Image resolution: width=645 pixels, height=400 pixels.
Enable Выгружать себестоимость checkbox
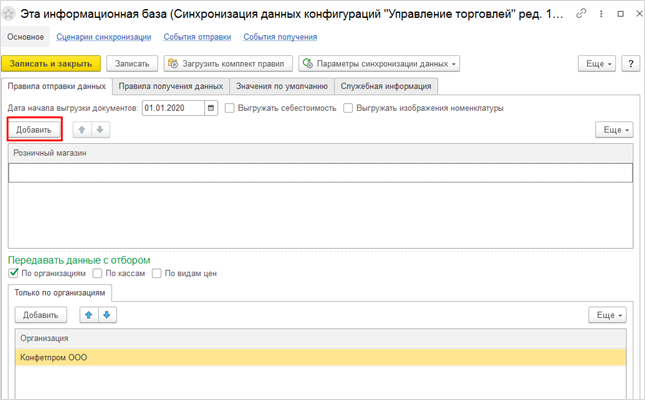[x=230, y=108]
